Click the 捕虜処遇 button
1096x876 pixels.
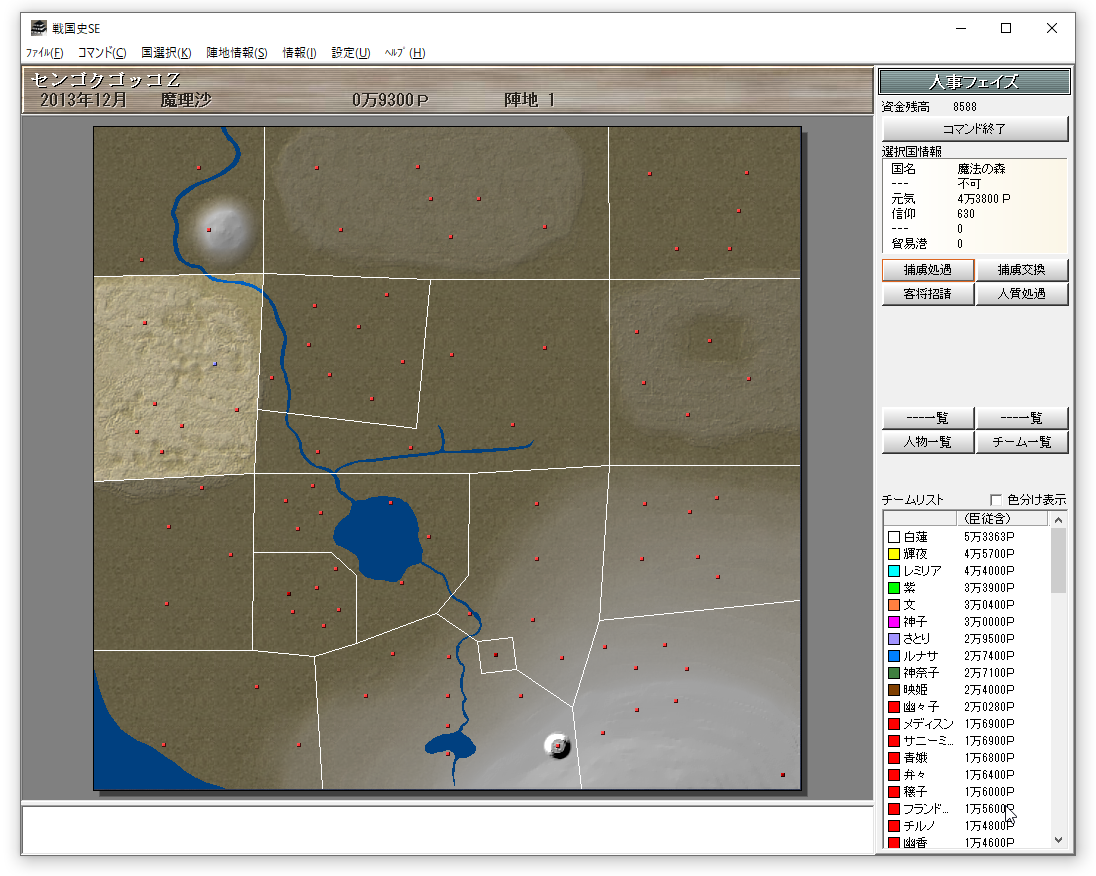click(927, 270)
